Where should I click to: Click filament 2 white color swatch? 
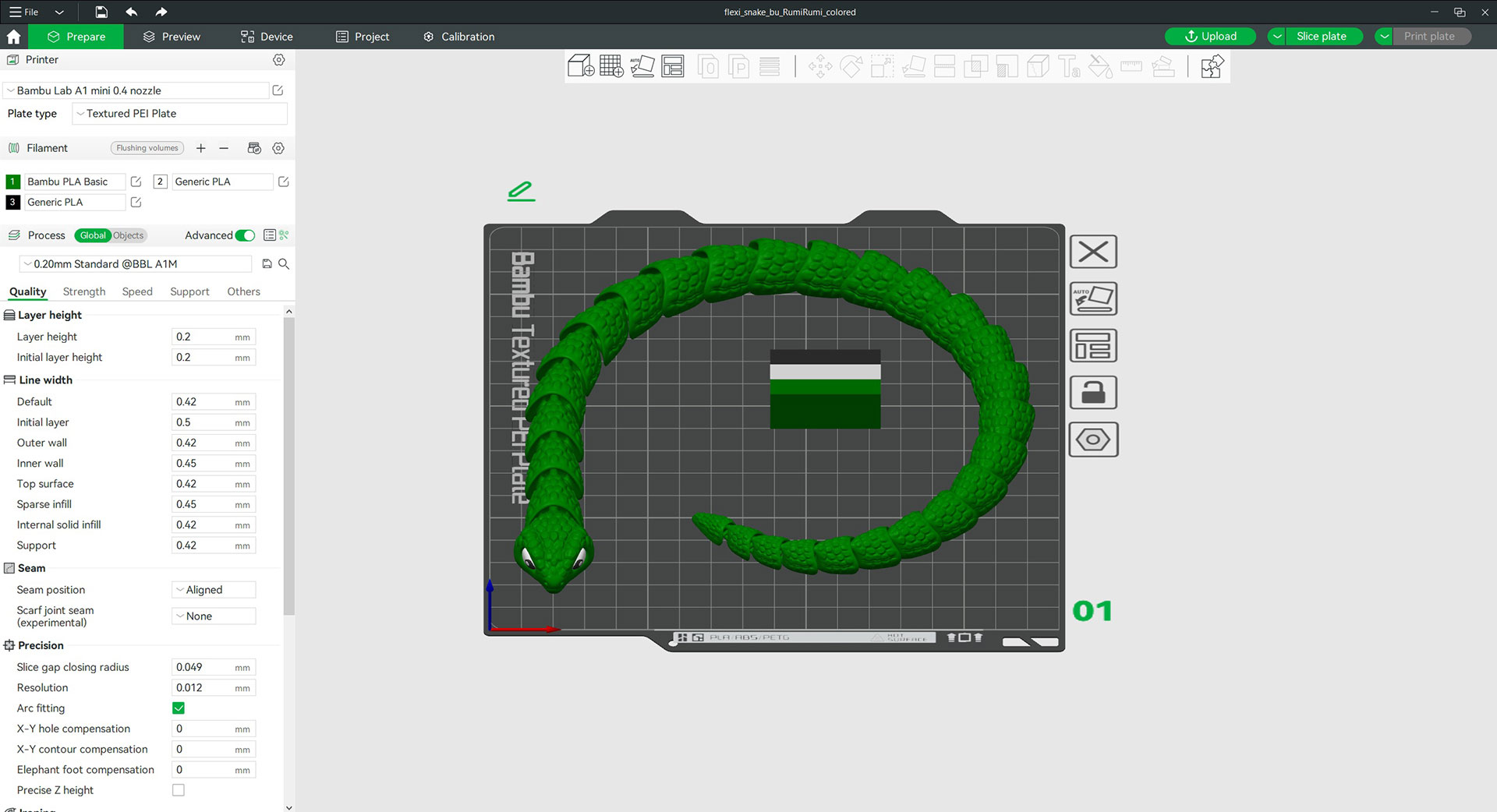[160, 182]
